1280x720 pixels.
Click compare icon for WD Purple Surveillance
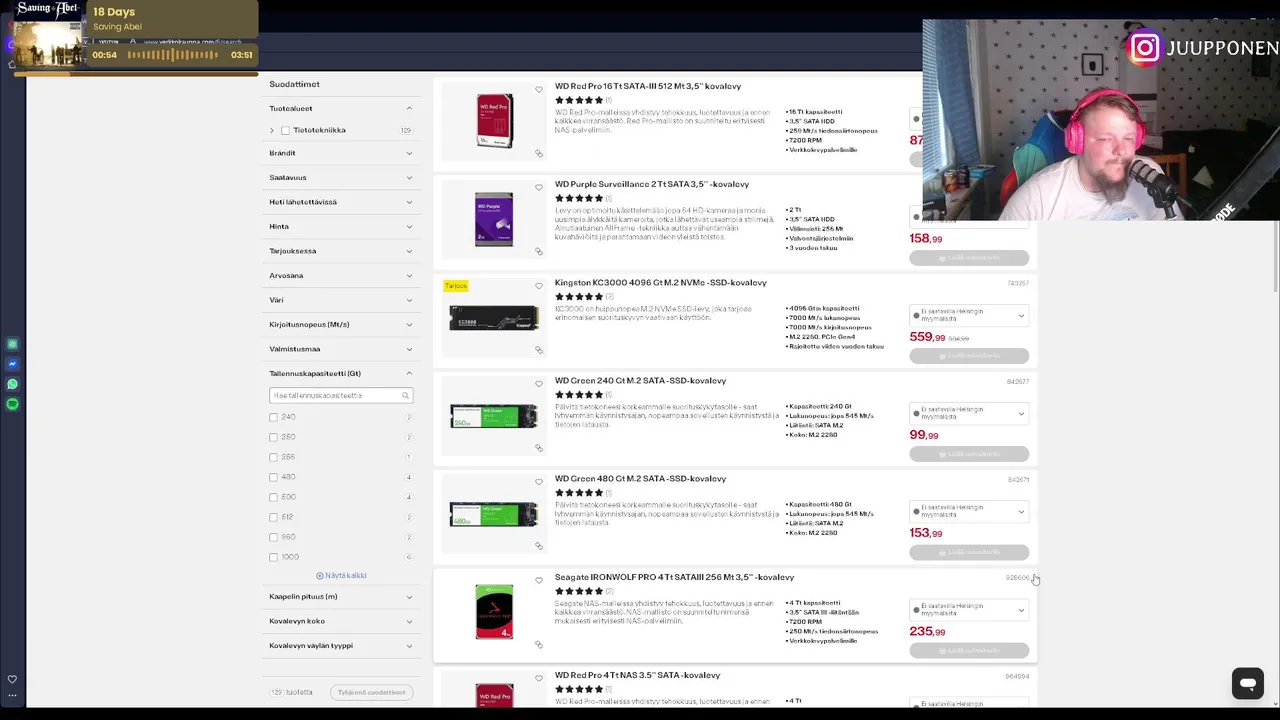tap(539, 251)
